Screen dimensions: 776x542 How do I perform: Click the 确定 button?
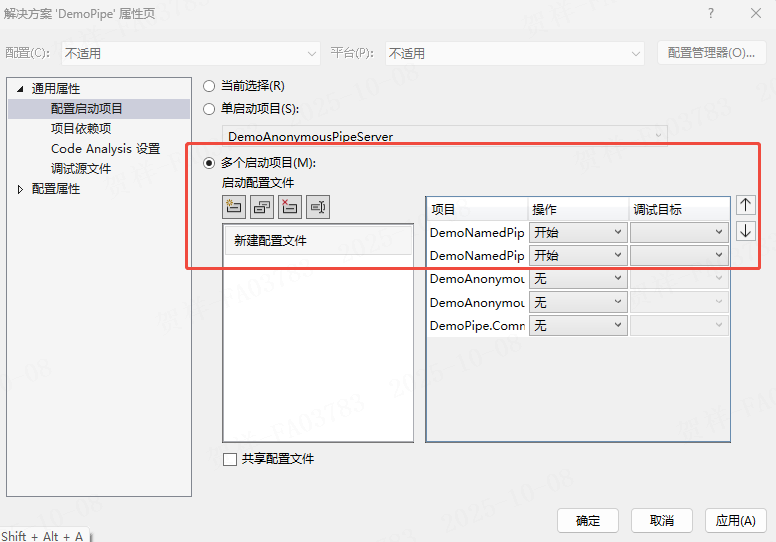click(588, 521)
